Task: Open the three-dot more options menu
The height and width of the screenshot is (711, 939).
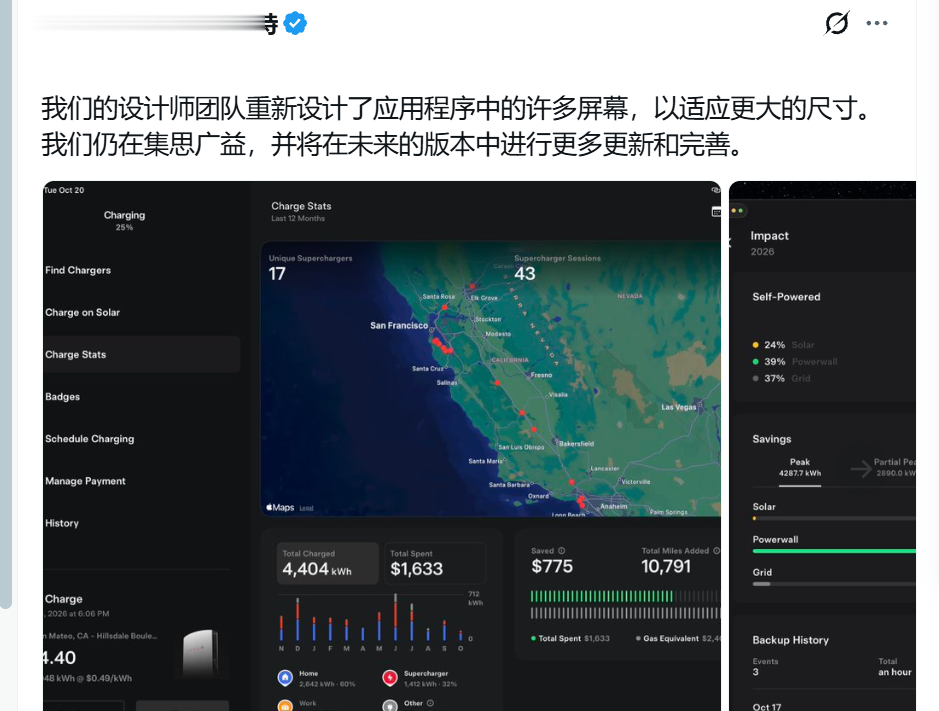Action: (877, 23)
